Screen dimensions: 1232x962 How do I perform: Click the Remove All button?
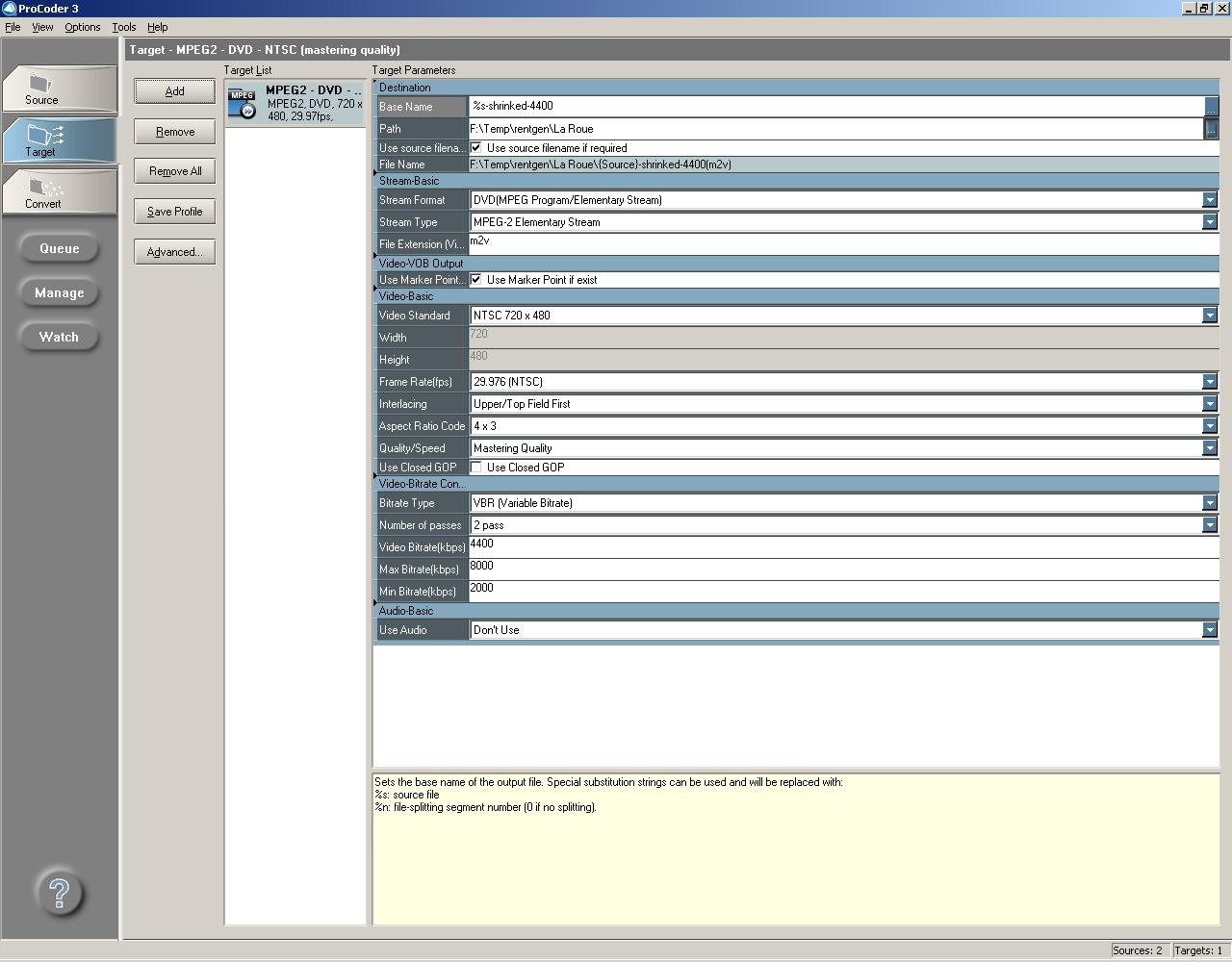174,171
